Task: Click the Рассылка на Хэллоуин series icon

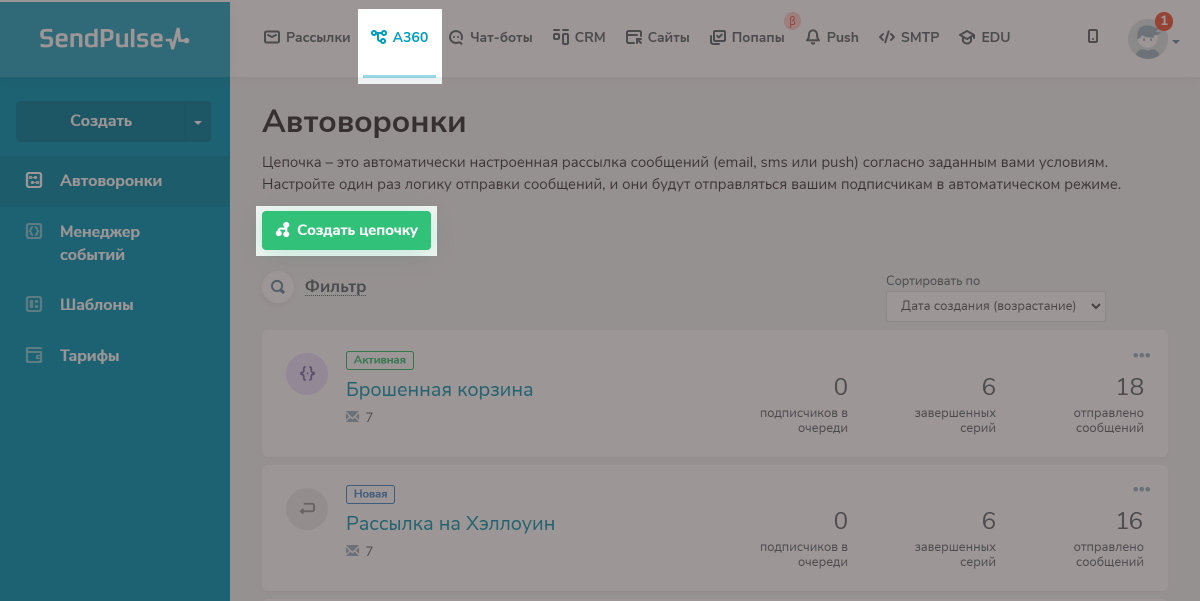Action: 307,508
